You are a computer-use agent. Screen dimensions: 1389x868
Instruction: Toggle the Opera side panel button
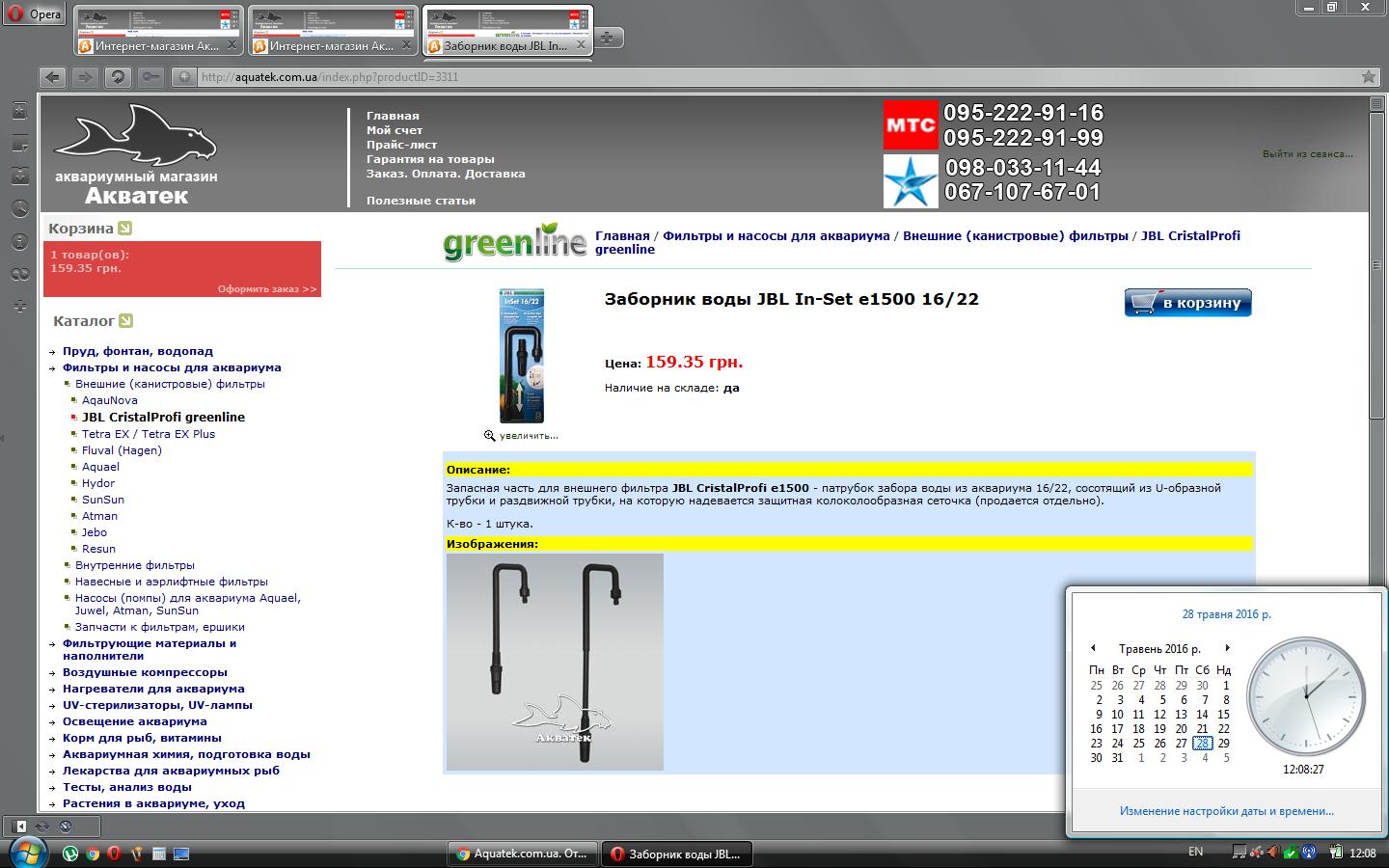click(x=20, y=827)
